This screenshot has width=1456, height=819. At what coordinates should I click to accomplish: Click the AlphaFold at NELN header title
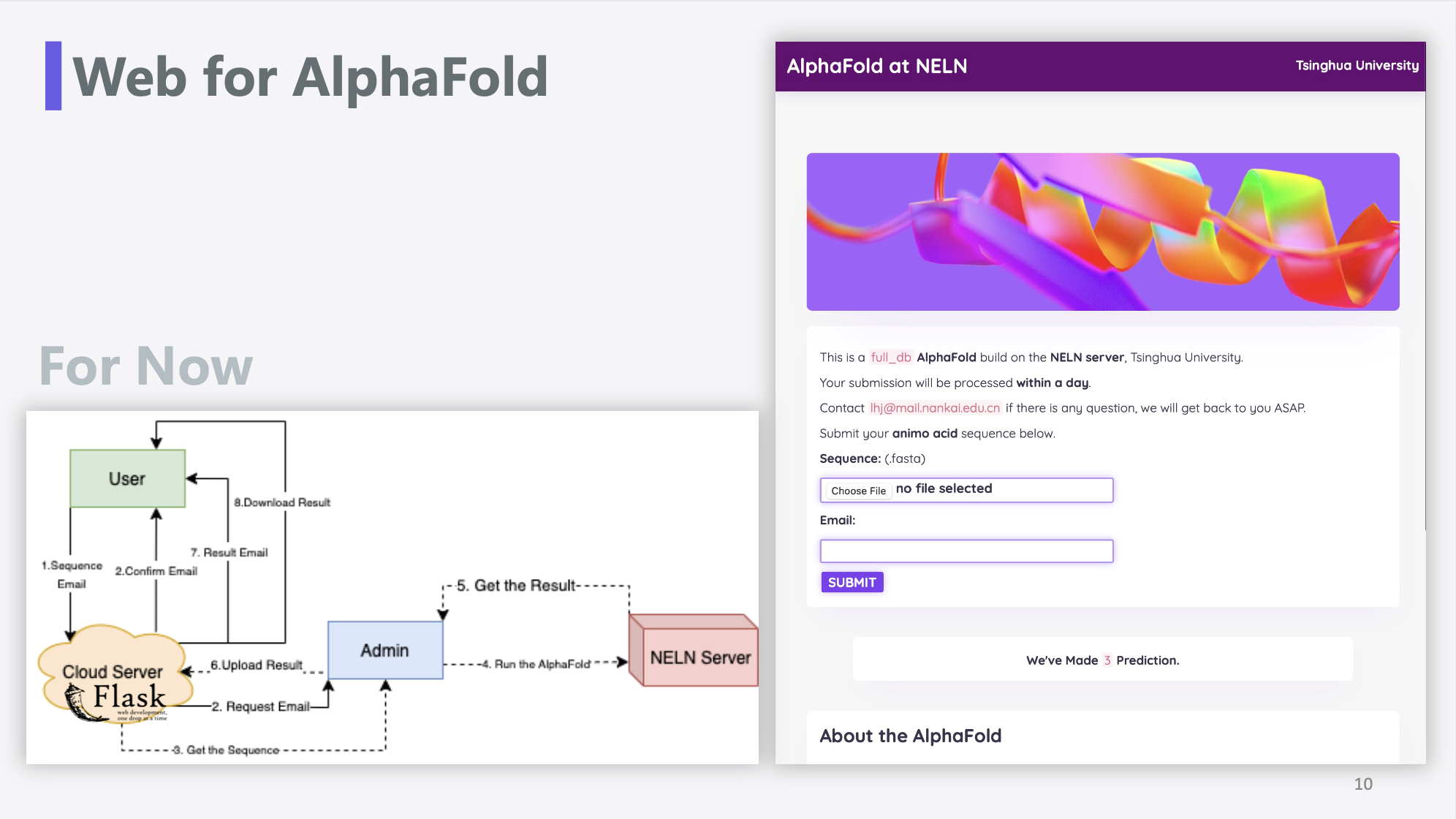[876, 67]
